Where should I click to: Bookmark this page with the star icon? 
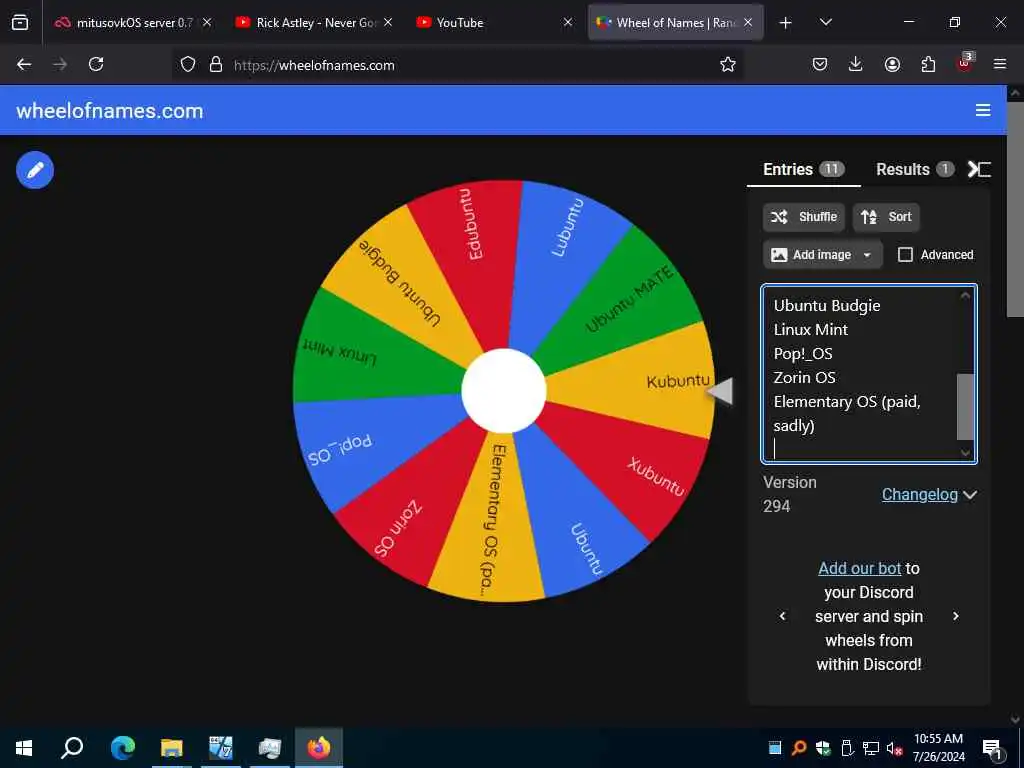click(728, 64)
